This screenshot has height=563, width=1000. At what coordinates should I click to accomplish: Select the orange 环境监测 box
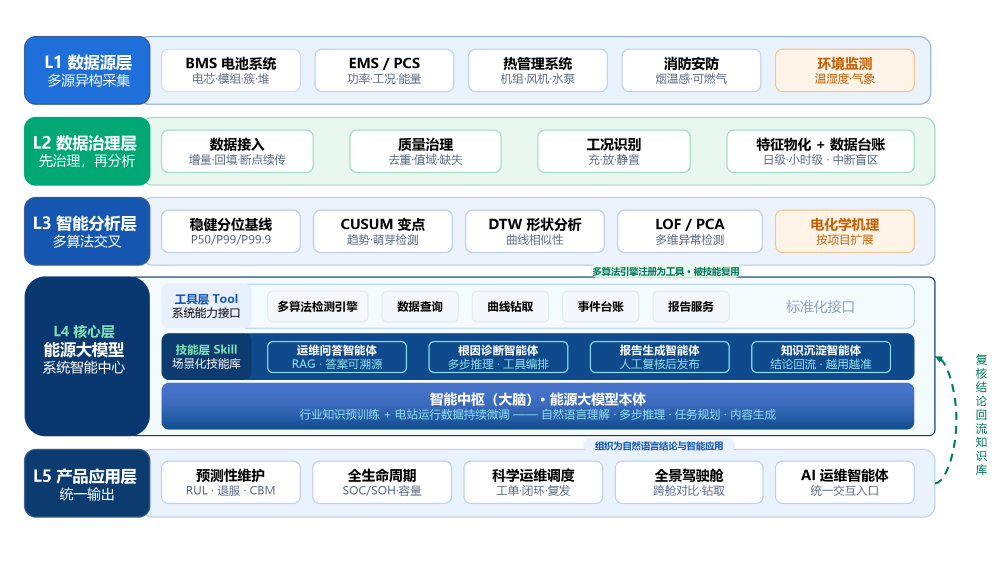[845, 70]
